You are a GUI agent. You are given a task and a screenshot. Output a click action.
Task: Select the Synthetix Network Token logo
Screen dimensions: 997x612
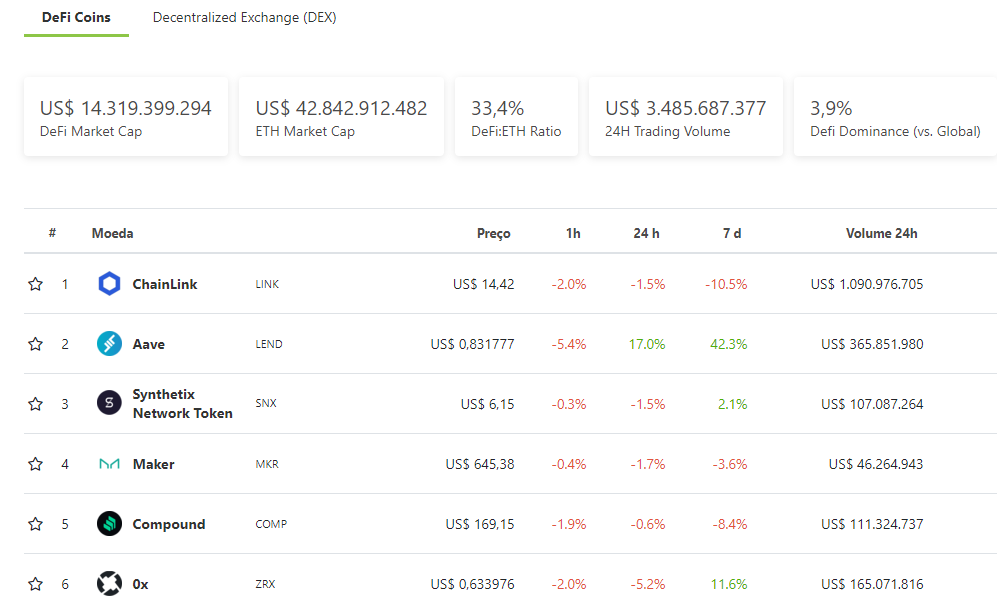pos(110,403)
